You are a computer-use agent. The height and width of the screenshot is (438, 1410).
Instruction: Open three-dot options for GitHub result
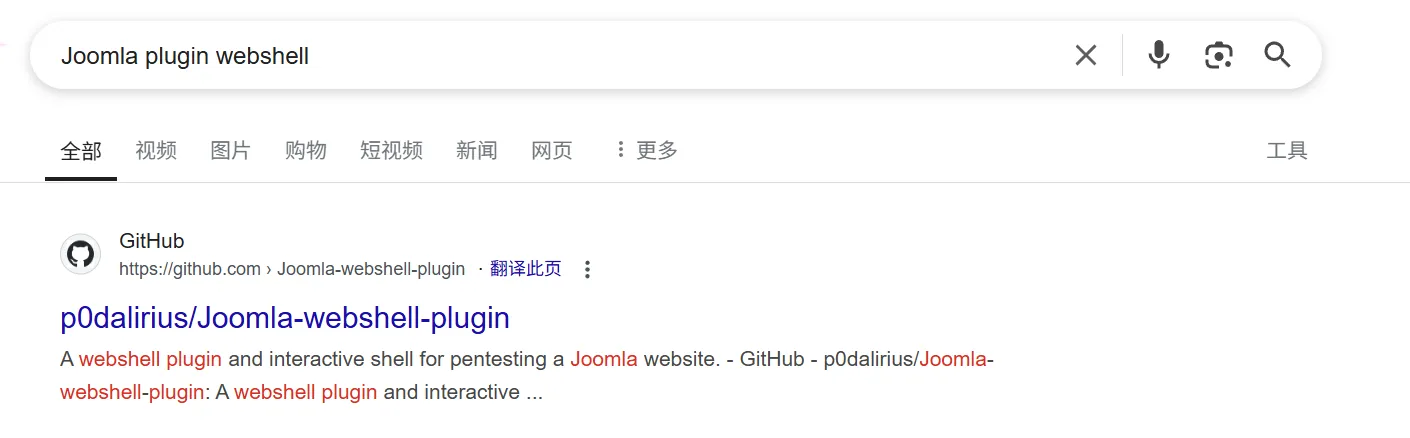[x=587, y=269]
